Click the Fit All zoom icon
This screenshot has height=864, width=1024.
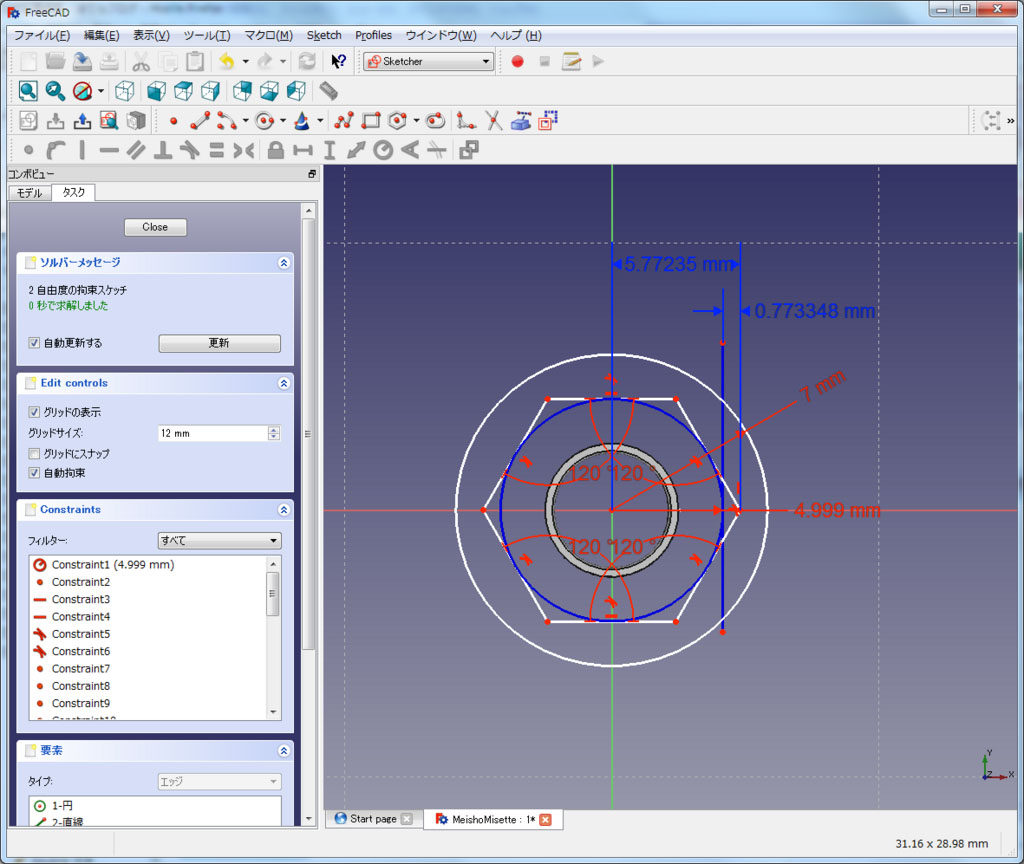click(x=28, y=91)
